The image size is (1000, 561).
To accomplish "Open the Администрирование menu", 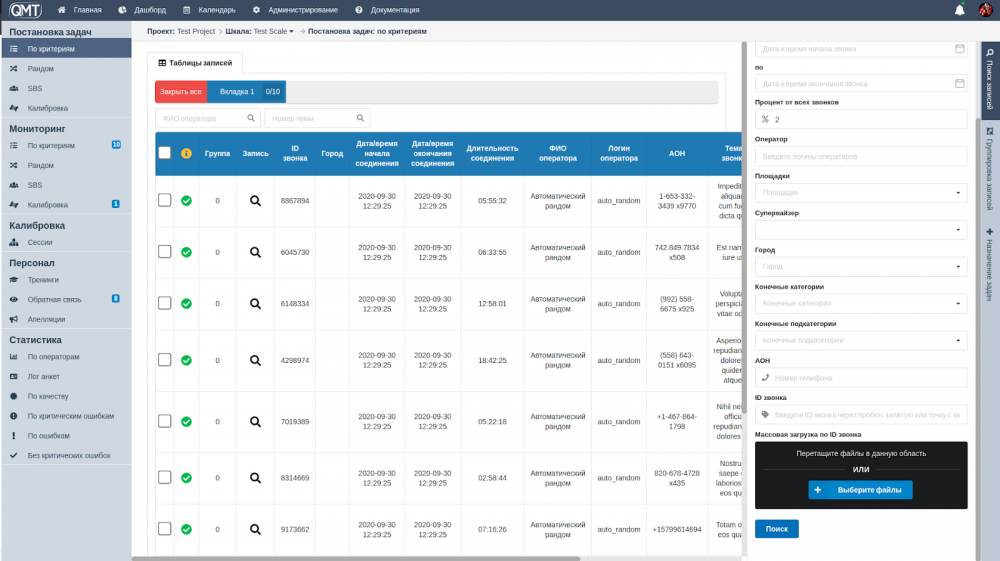I will coord(295,10).
